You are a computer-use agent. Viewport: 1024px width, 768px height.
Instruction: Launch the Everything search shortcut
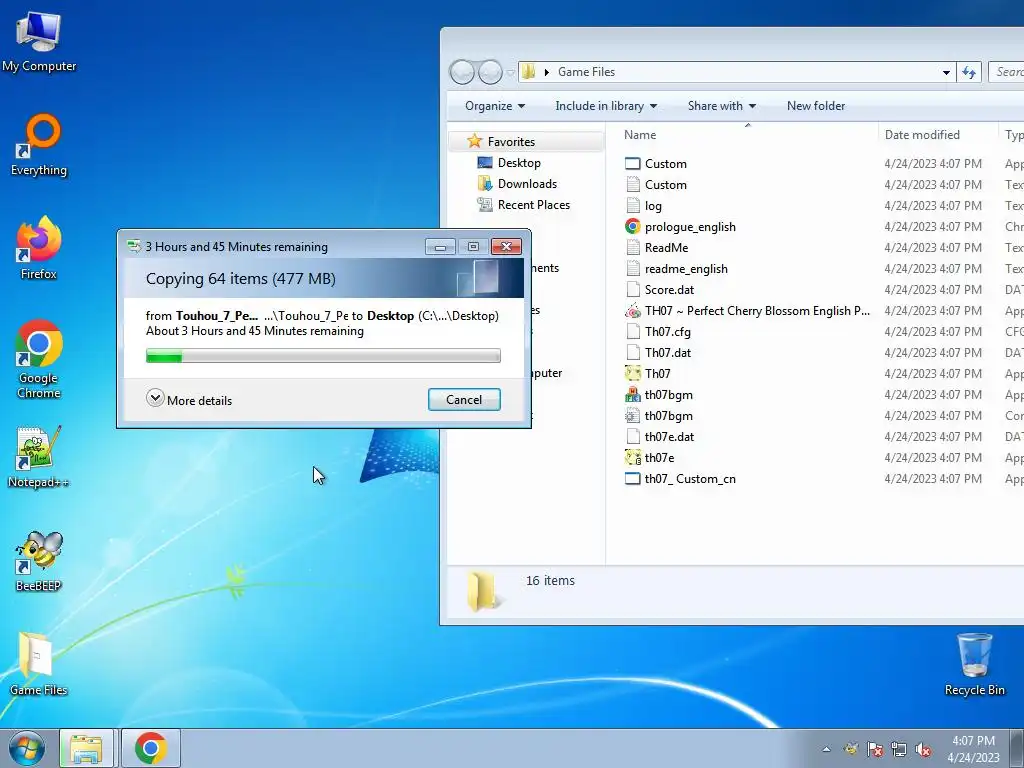tap(39, 145)
